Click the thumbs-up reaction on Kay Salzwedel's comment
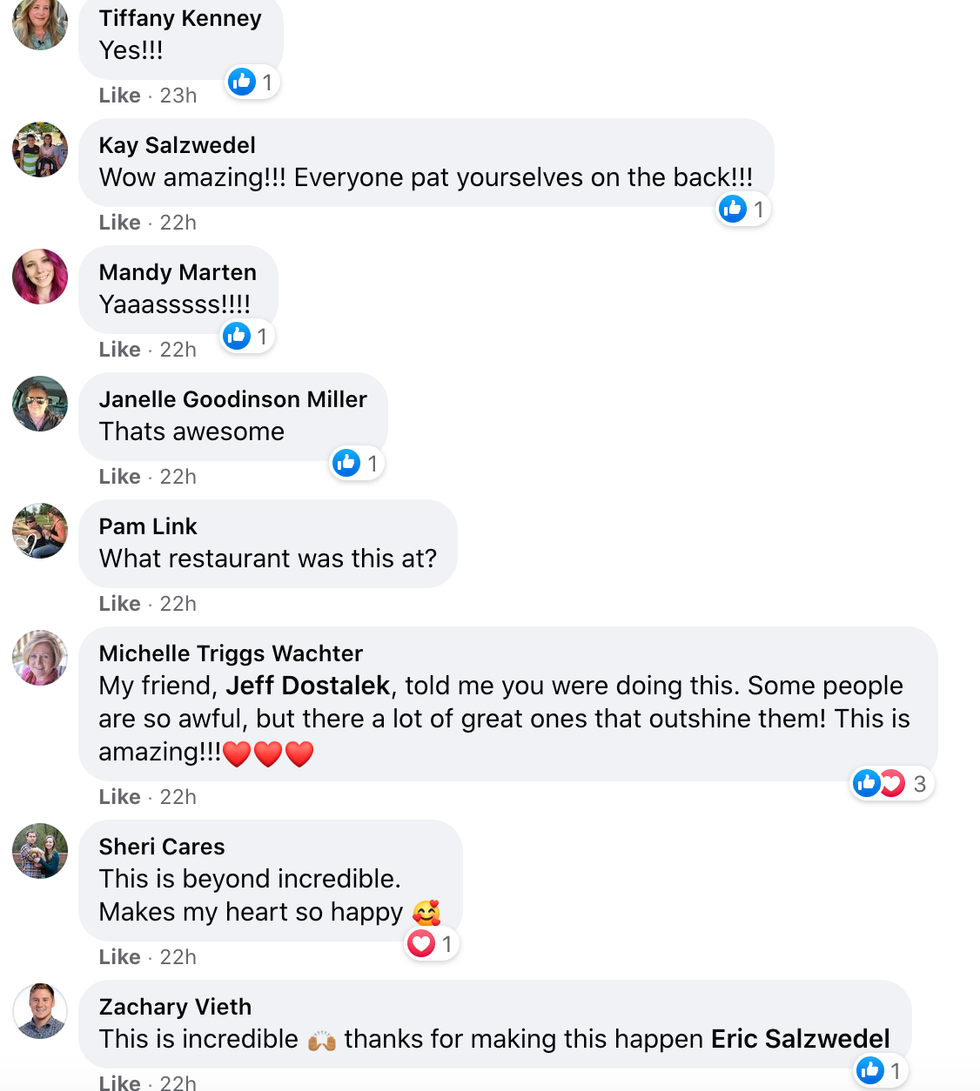This screenshot has width=980, height=1091. (733, 209)
